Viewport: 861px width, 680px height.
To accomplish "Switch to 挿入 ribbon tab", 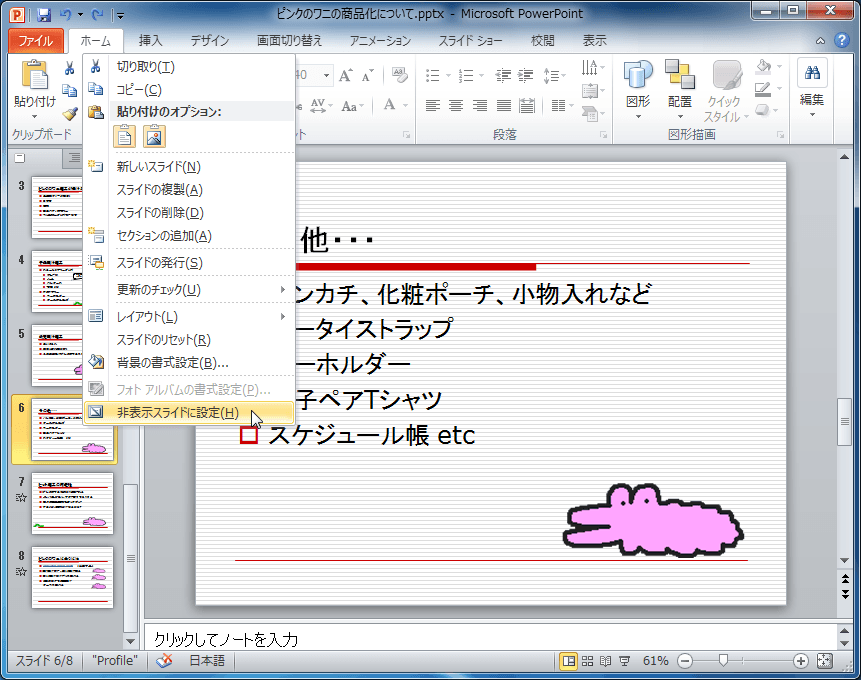I will tap(150, 41).
